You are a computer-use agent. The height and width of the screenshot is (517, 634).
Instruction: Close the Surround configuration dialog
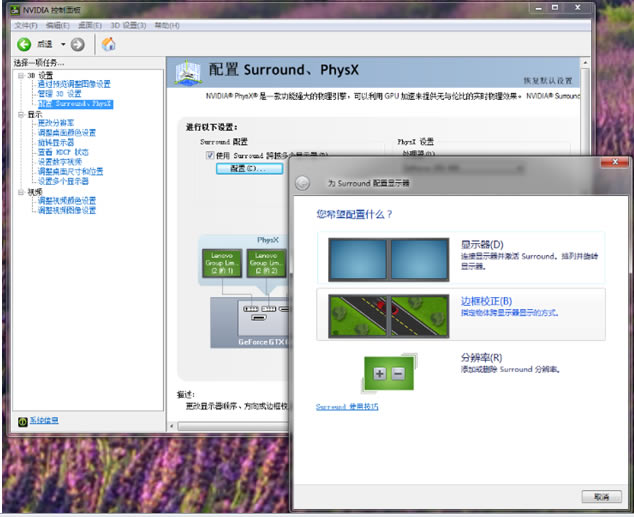(x=615, y=162)
